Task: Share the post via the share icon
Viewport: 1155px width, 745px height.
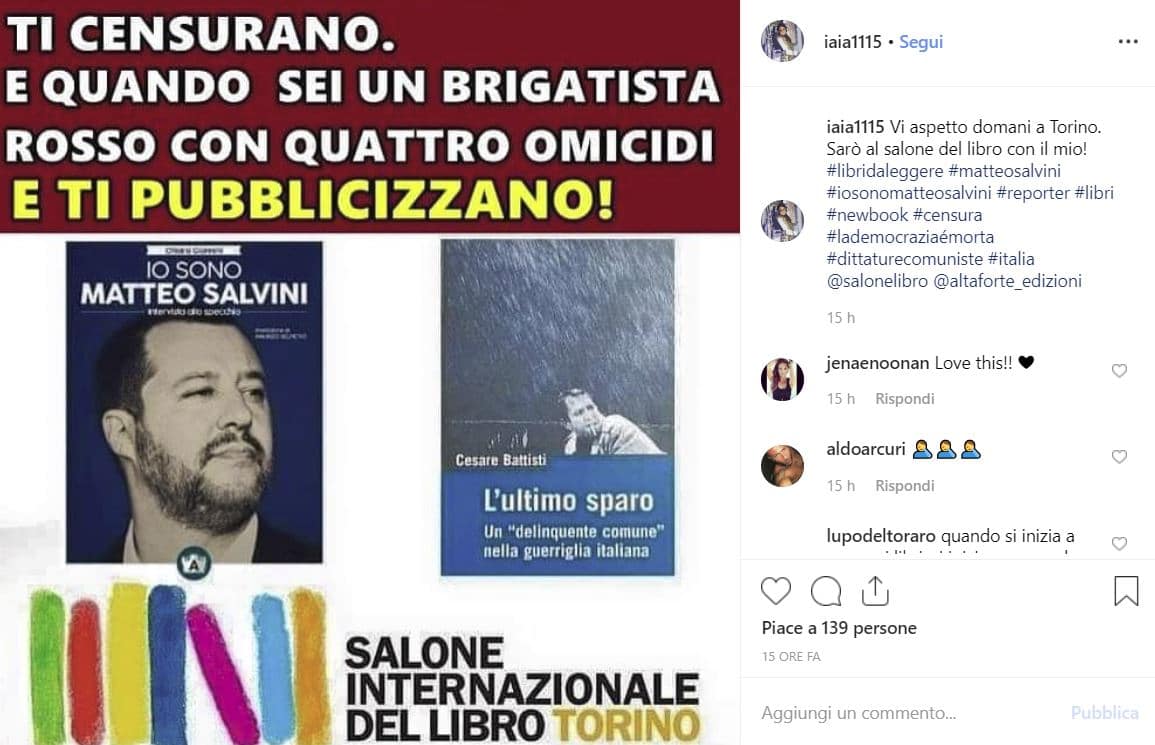Action: tap(875, 591)
